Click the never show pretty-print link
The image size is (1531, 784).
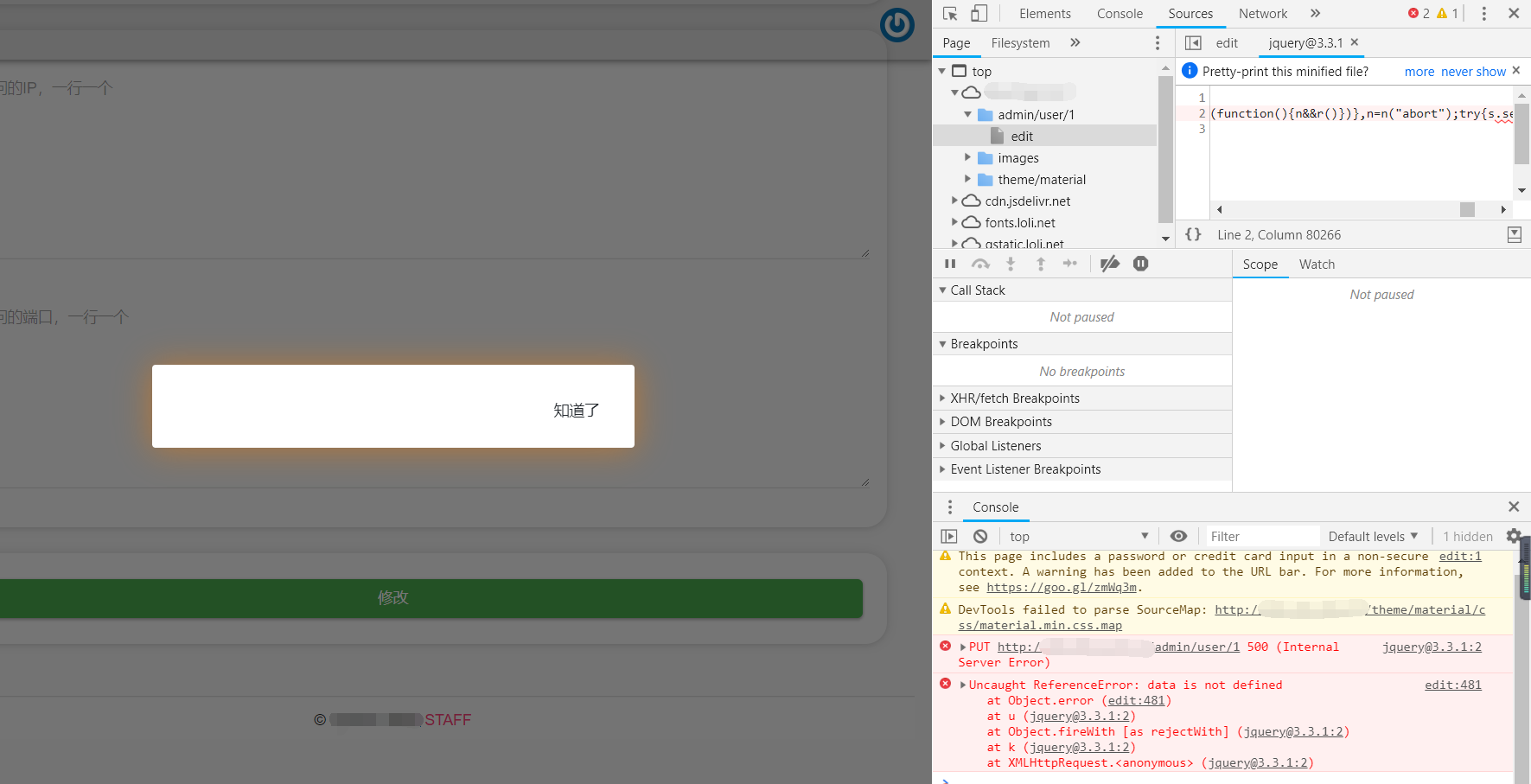coord(1473,72)
